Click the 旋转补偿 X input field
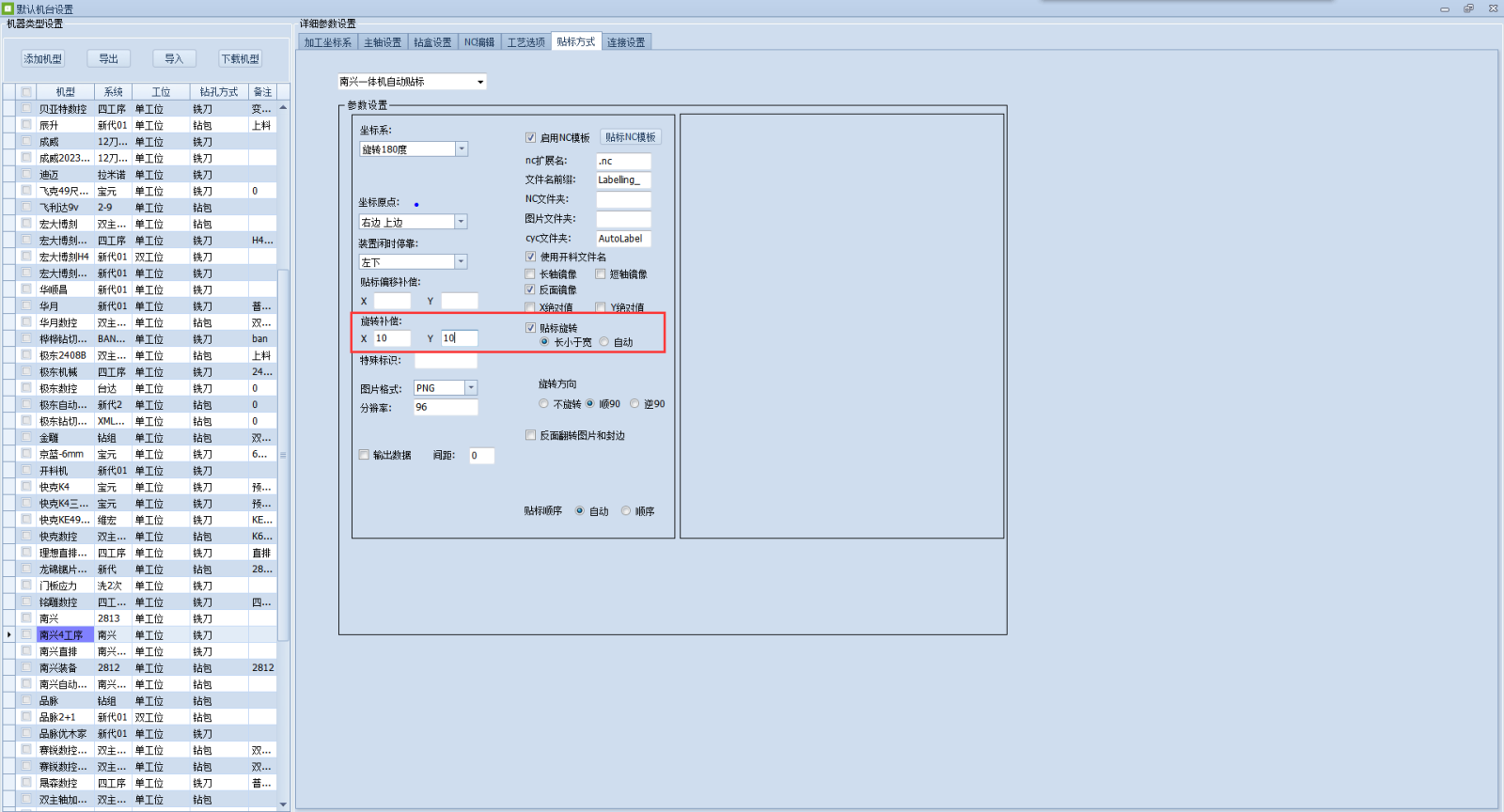 pos(392,338)
